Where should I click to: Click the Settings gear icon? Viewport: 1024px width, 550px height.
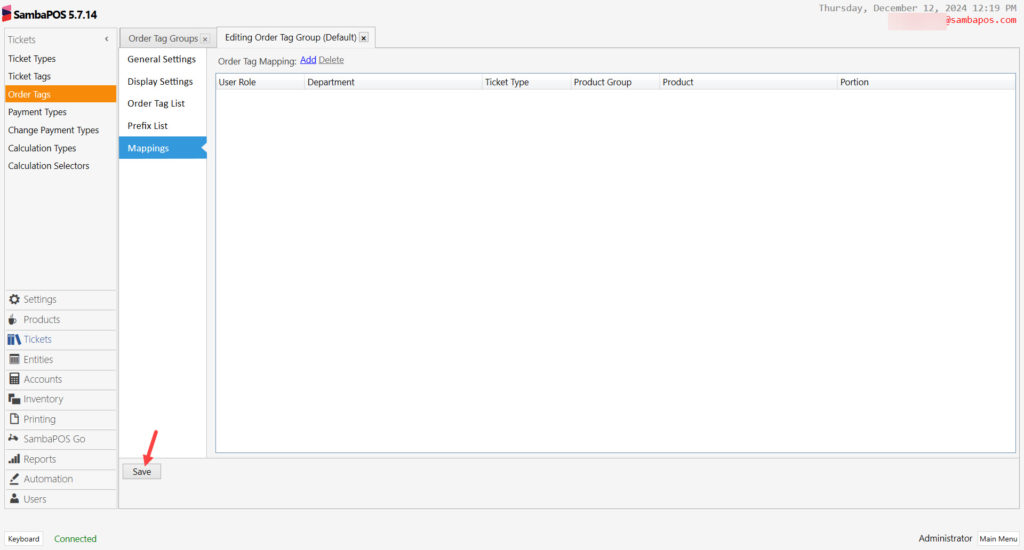coord(14,299)
